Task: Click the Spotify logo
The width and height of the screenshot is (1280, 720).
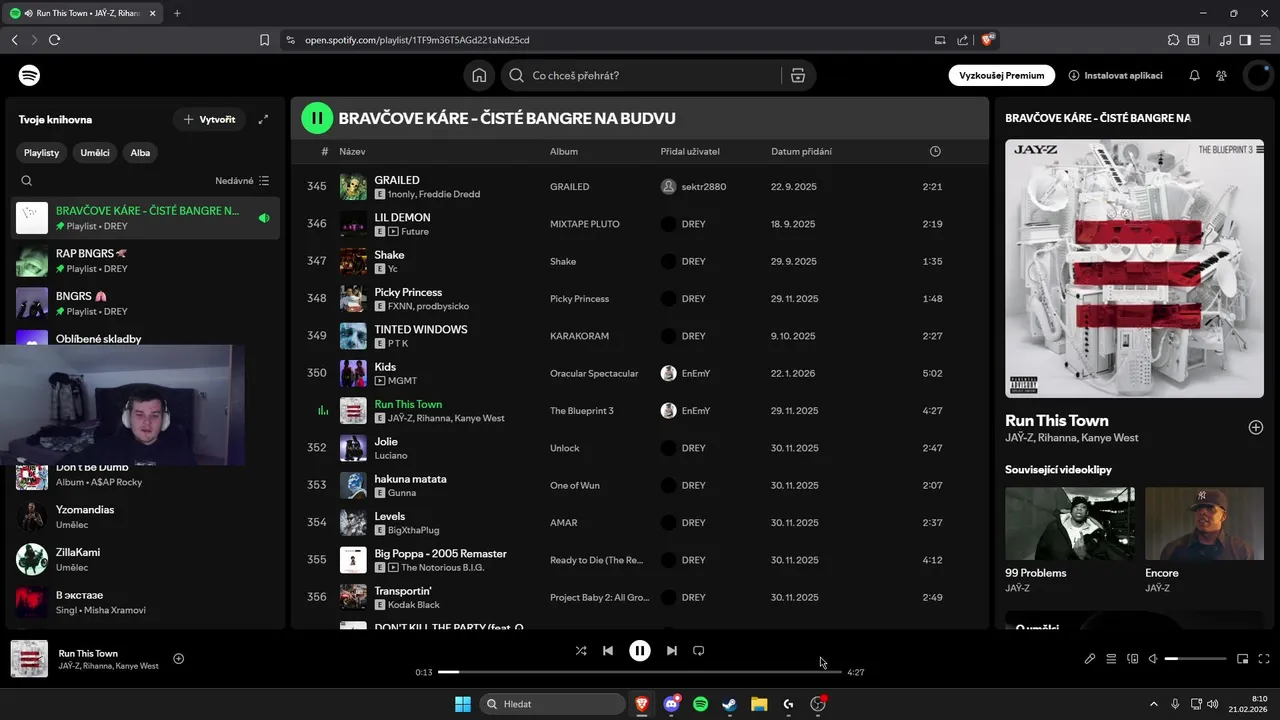Action: 29,75
